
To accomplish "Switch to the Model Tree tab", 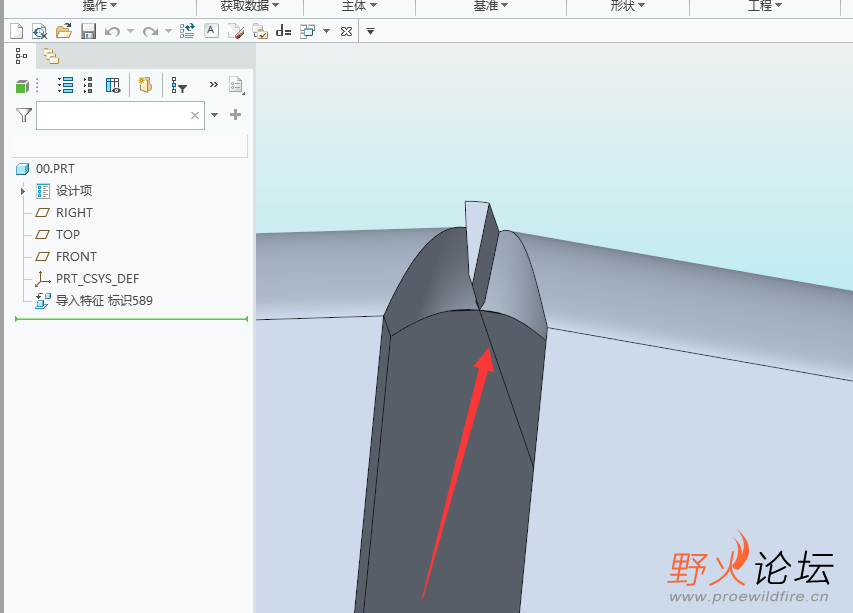I will (x=21, y=55).
